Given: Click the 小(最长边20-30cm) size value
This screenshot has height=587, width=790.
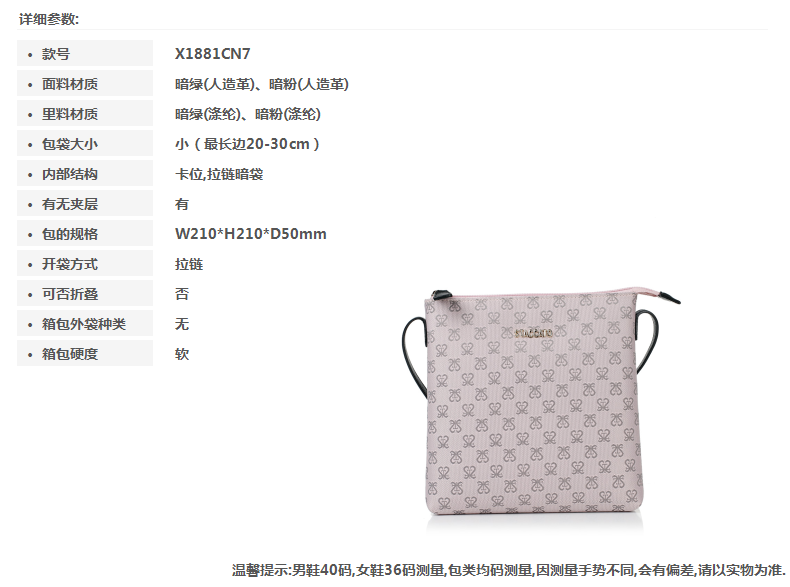Looking at the screenshot, I should (247, 144).
